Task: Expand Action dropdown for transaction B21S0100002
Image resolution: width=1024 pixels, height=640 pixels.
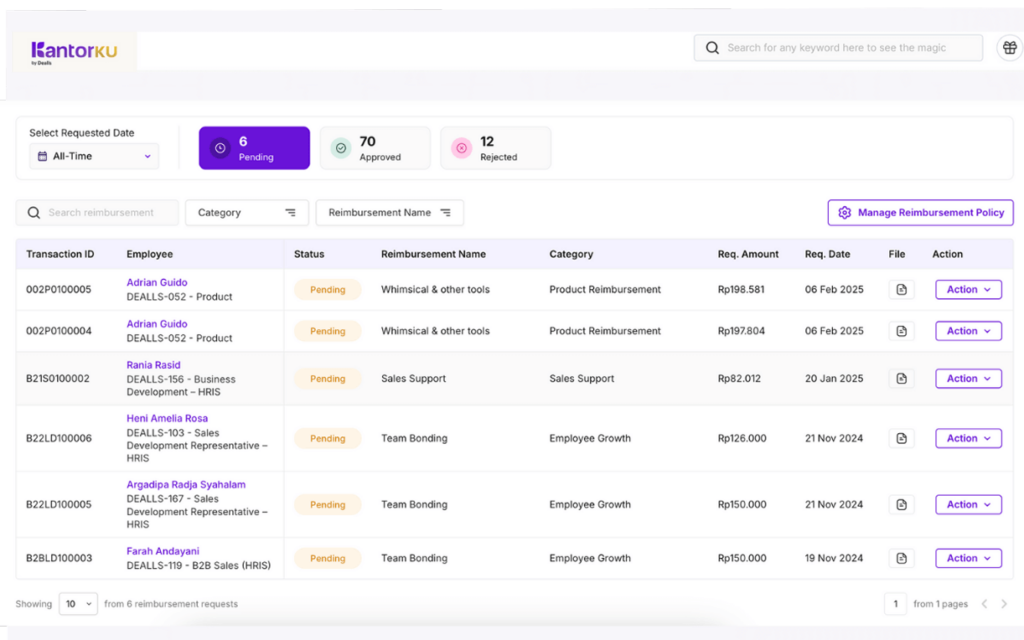Action: (968, 379)
